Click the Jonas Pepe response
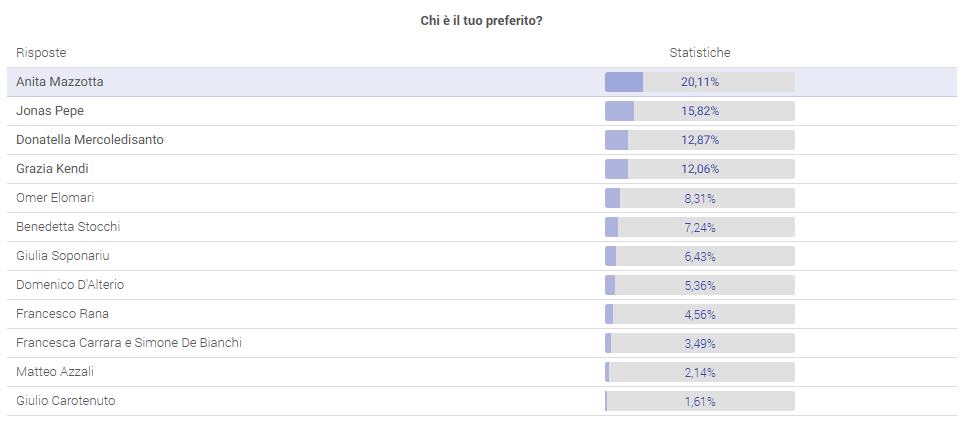Image resolution: width=965 pixels, height=426 pixels. click(x=50, y=111)
